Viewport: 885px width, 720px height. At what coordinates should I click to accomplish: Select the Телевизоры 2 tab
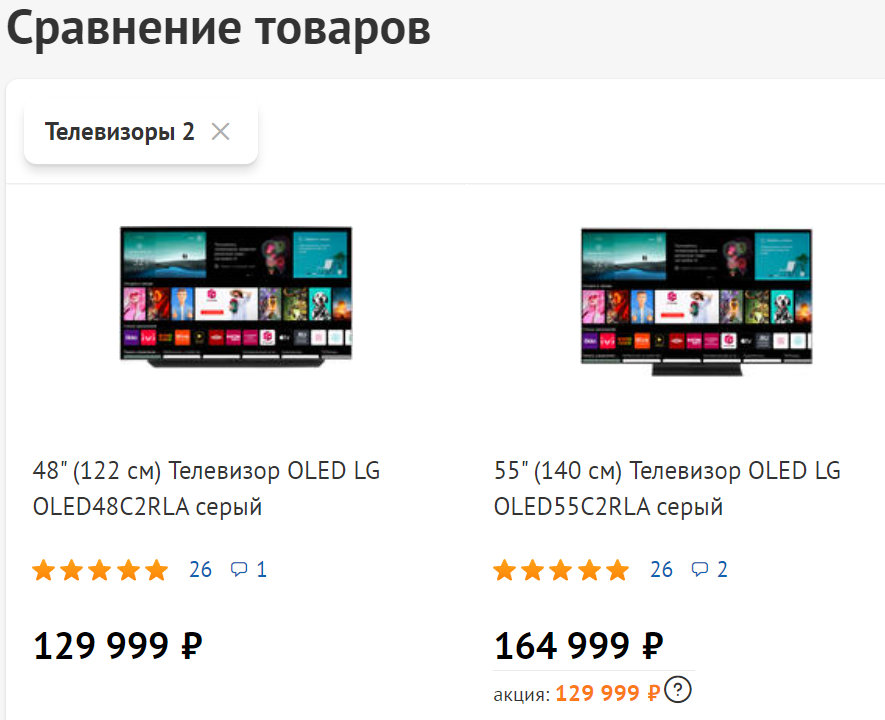pos(120,132)
